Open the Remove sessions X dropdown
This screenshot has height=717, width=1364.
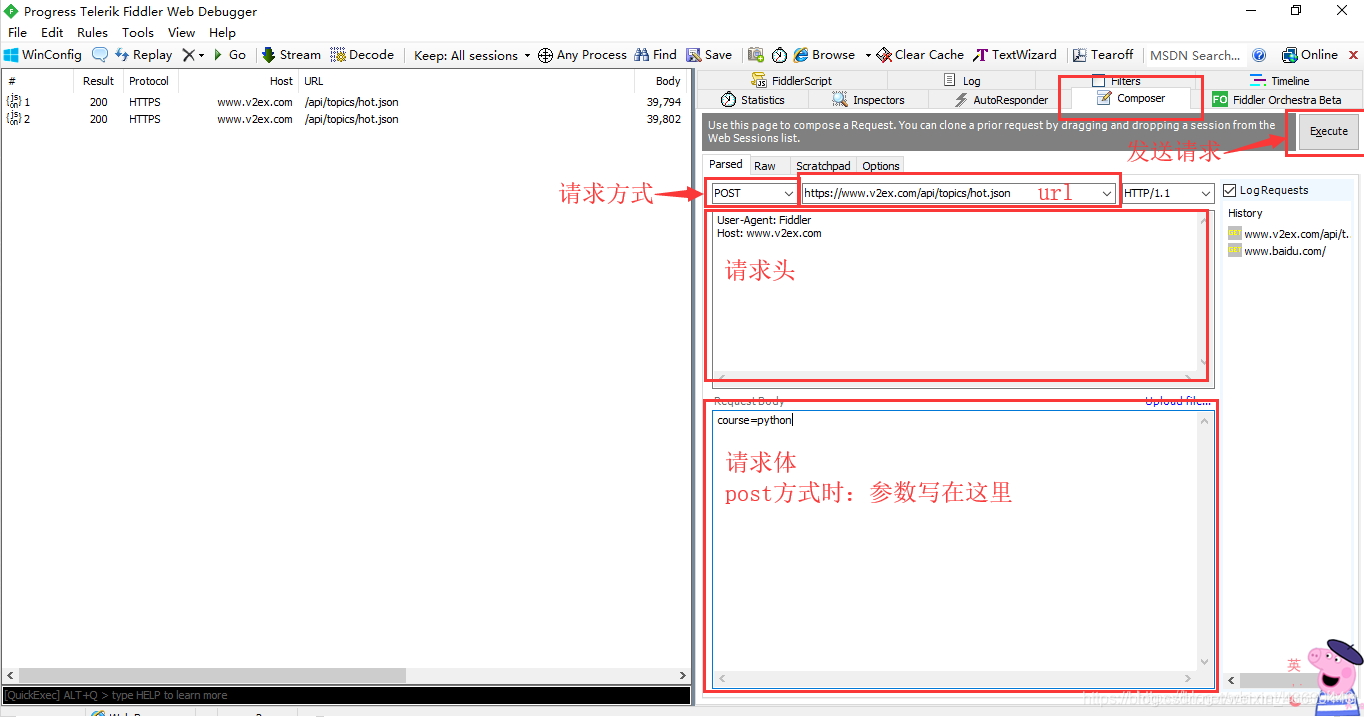click(x=193, y=55)
